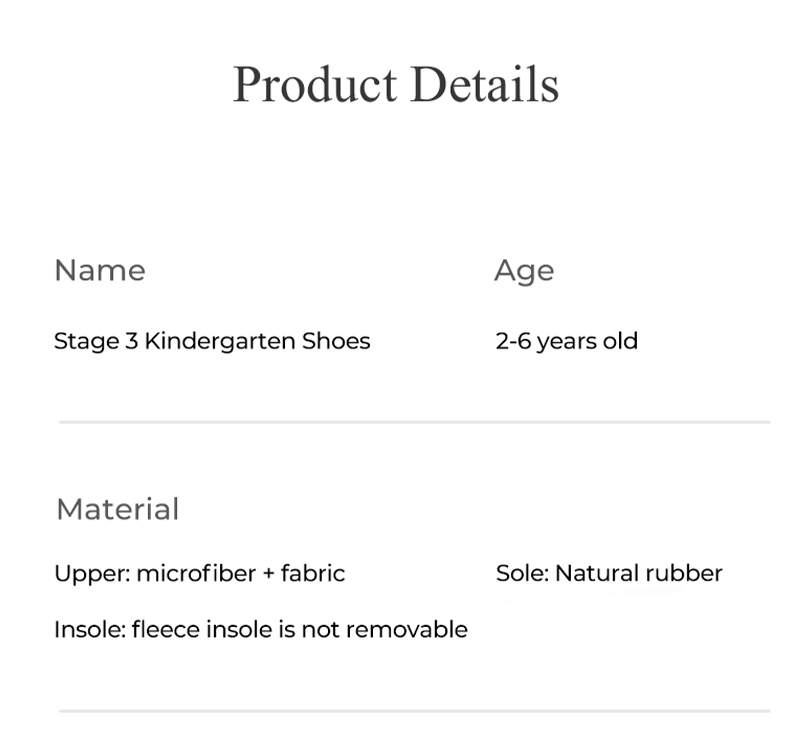Click the word removable in the Insole line
This screenshot has width=790, height=736.
pyautogui.click(x=420, y=629)
